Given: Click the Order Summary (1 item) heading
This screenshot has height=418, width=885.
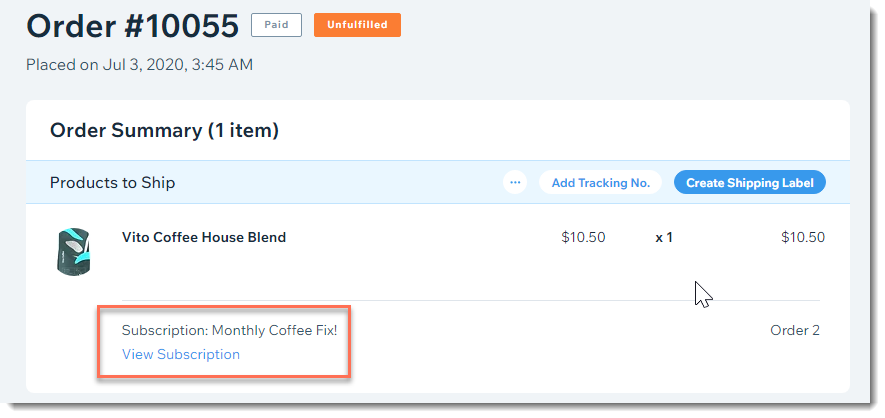Looking at the screenshot, I should [164, 131].
